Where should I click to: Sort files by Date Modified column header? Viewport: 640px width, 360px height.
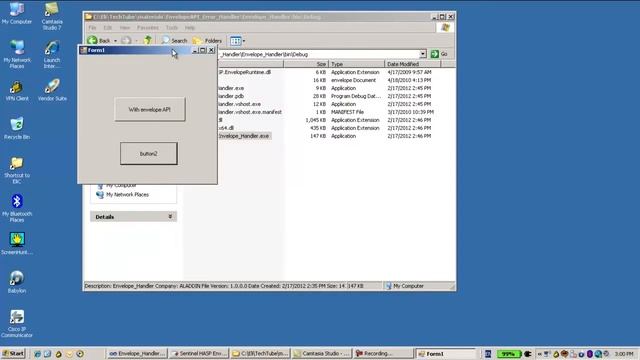pos(412,64)
